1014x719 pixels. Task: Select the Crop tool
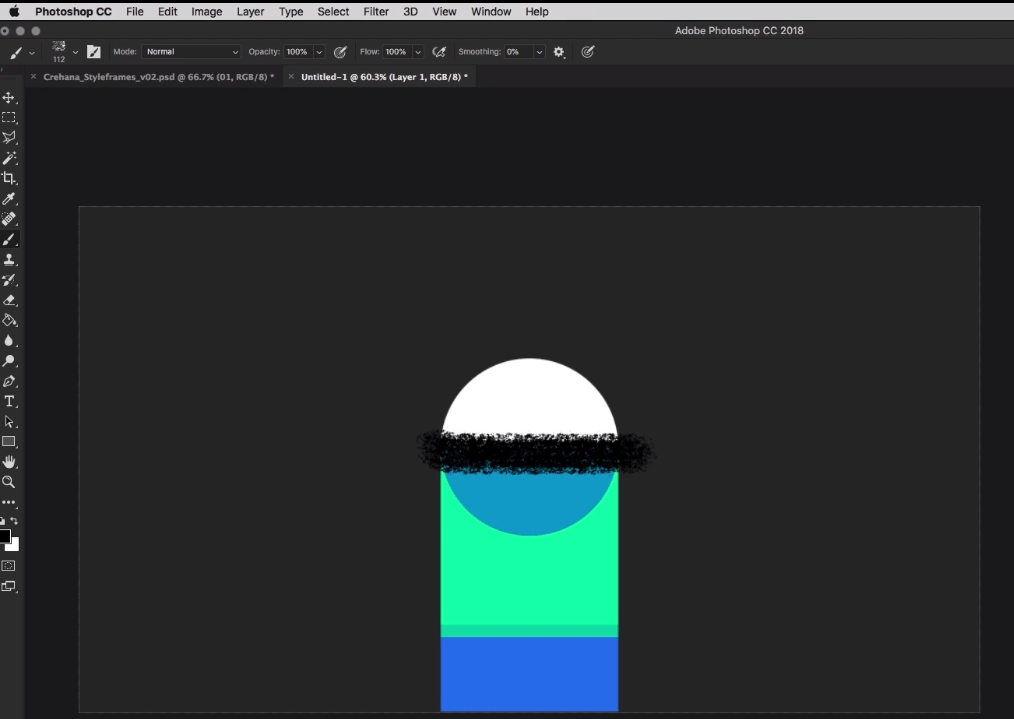[10, 178]
